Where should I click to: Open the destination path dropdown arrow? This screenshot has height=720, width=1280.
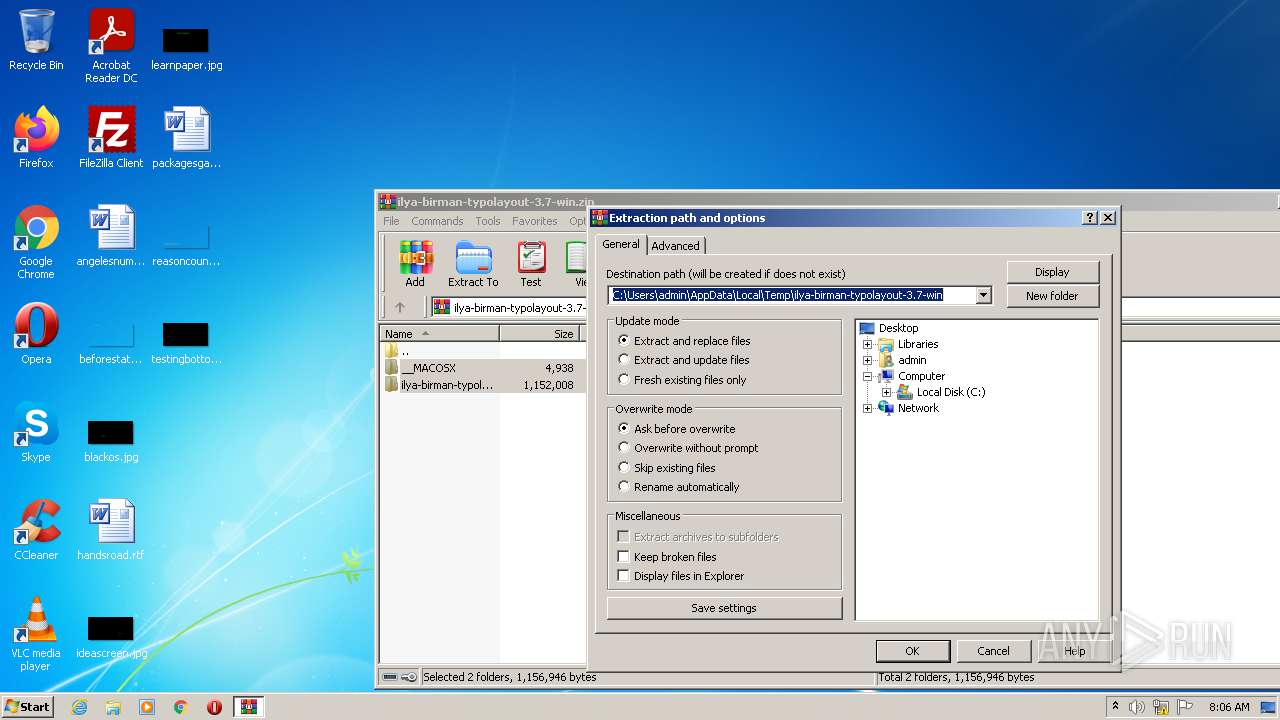[983, 295]
